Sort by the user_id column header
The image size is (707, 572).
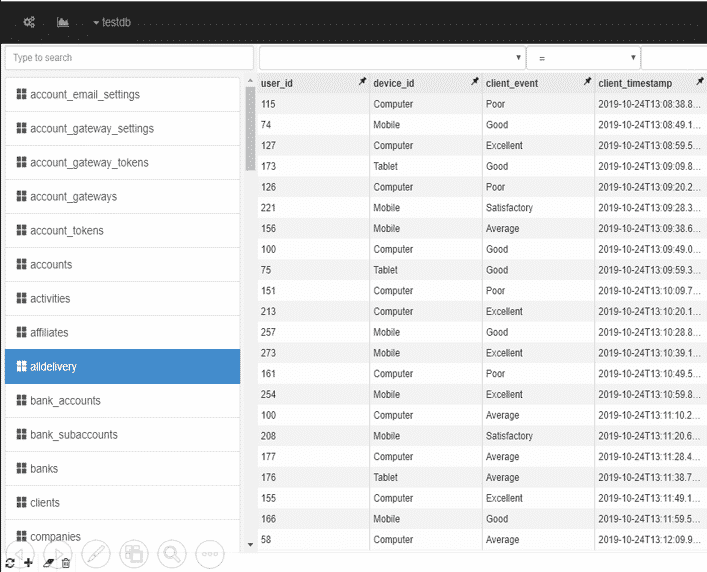click(277, 83)
